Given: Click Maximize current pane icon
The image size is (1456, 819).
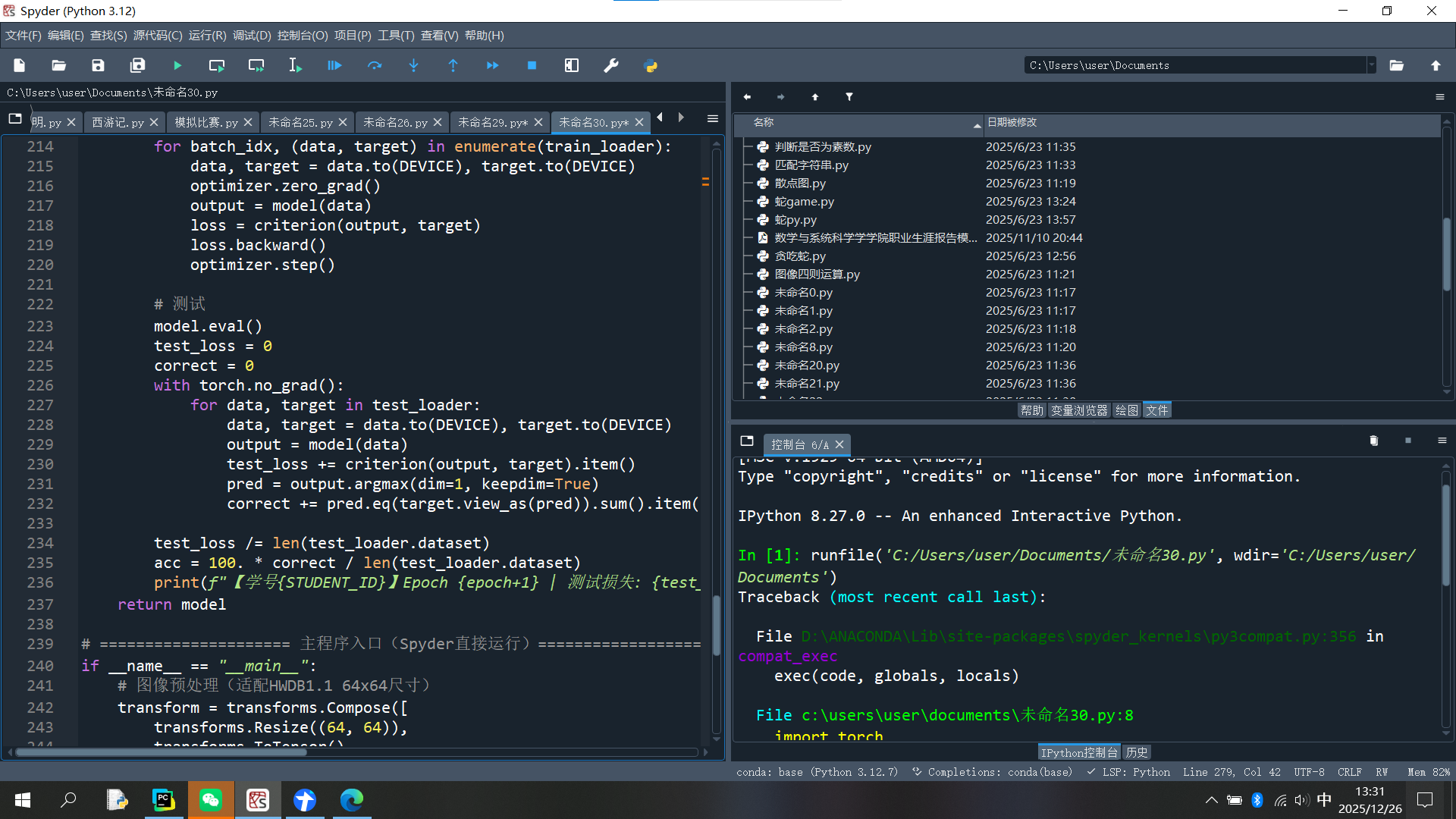Looking at the screenshot, I should click(x=572, y=66).
